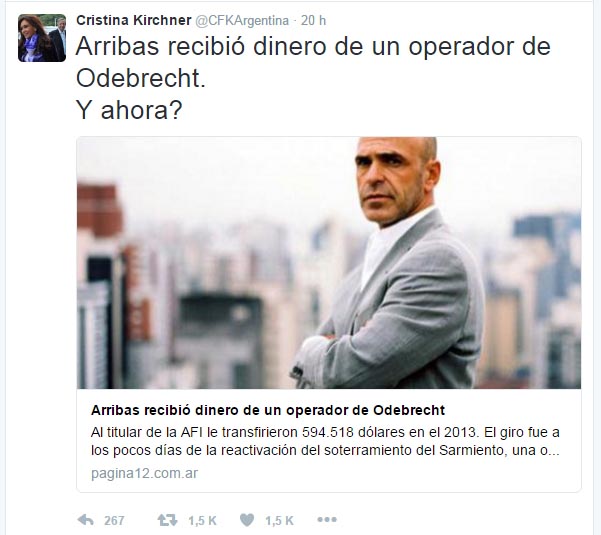Click the 'Y ahora?' tweet line
Image resolution: width=601 pixels, height=535 pixels.
pos(129,110)
